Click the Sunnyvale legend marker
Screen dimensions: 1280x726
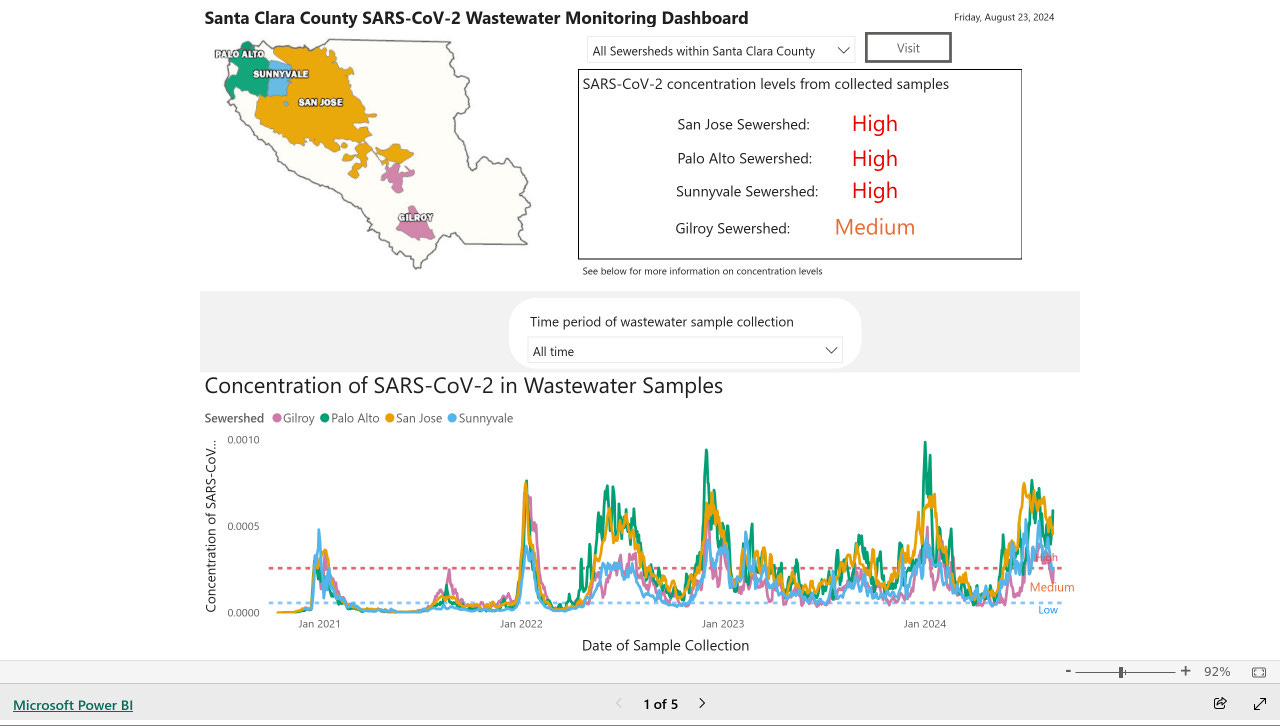452,419
